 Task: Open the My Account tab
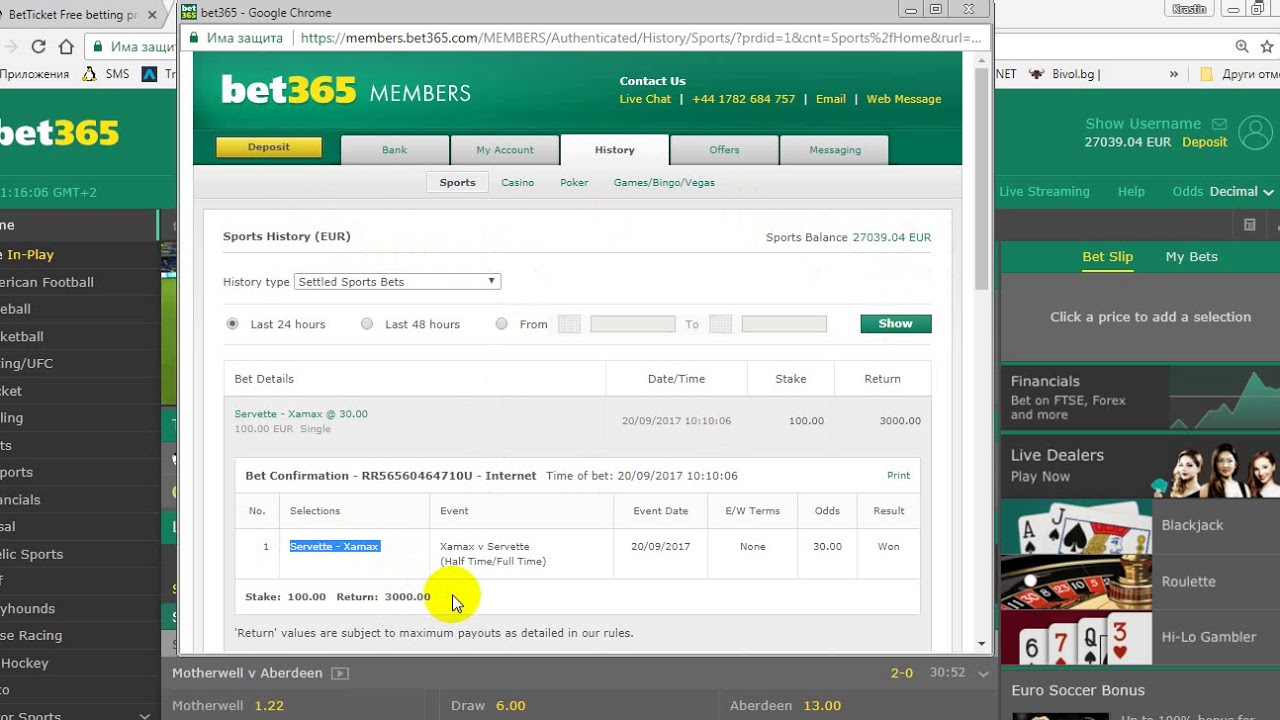click(504, 150)
